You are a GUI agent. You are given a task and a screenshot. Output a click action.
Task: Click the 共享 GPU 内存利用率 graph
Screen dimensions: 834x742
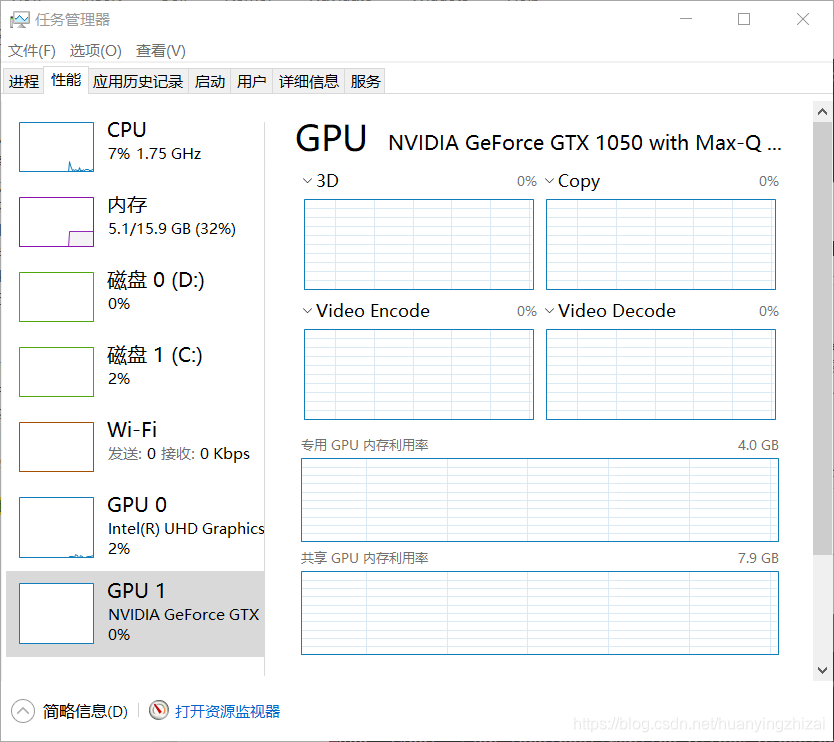click(x=540, y=613)
